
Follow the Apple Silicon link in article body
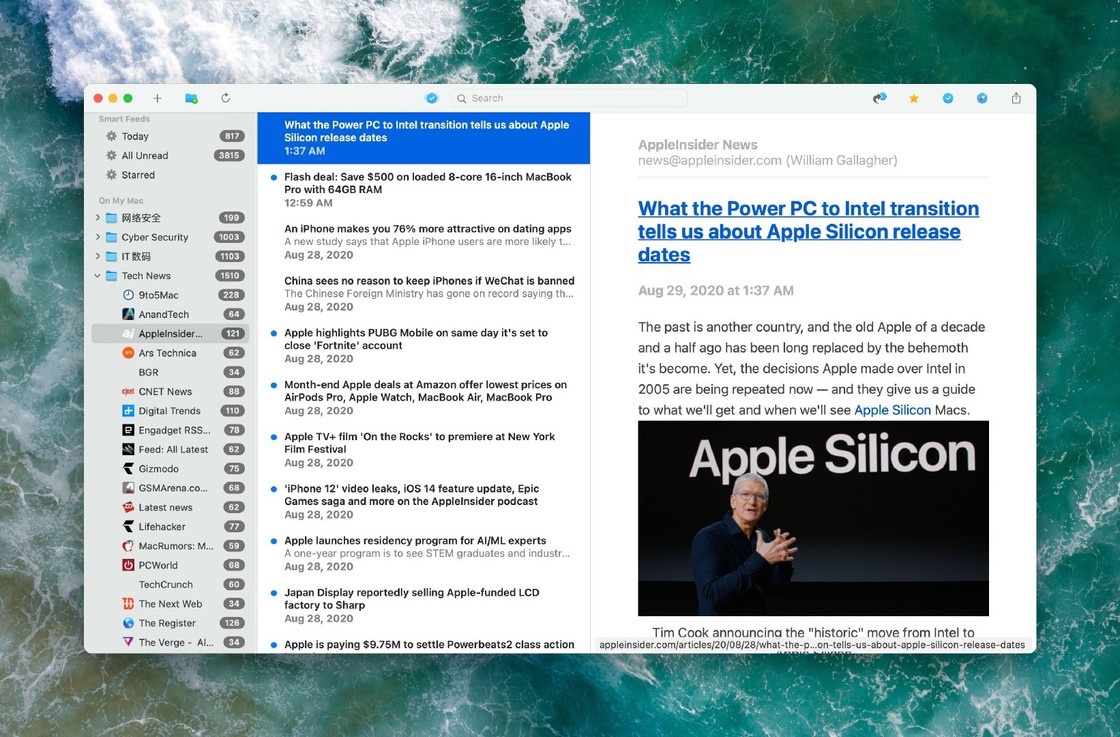(892, 410)
